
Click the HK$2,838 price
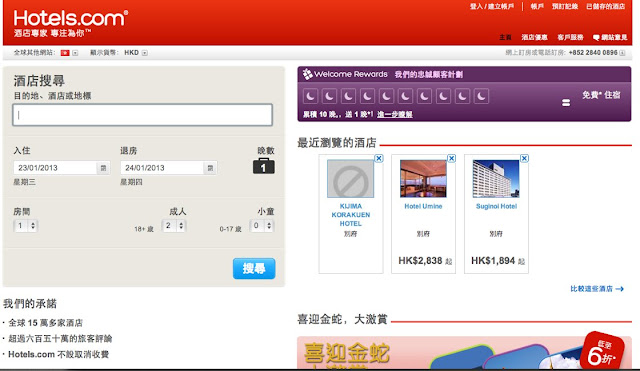click(420, 261)
